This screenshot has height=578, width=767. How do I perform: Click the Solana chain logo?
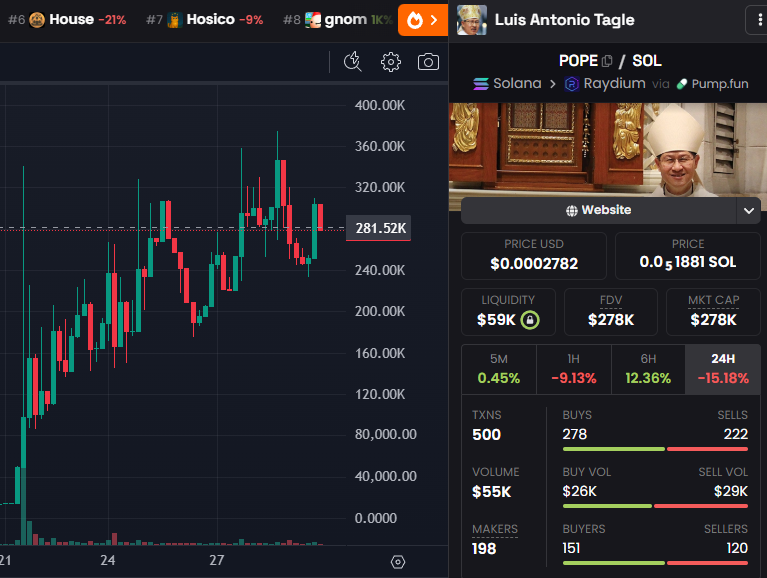pos(481,84)
